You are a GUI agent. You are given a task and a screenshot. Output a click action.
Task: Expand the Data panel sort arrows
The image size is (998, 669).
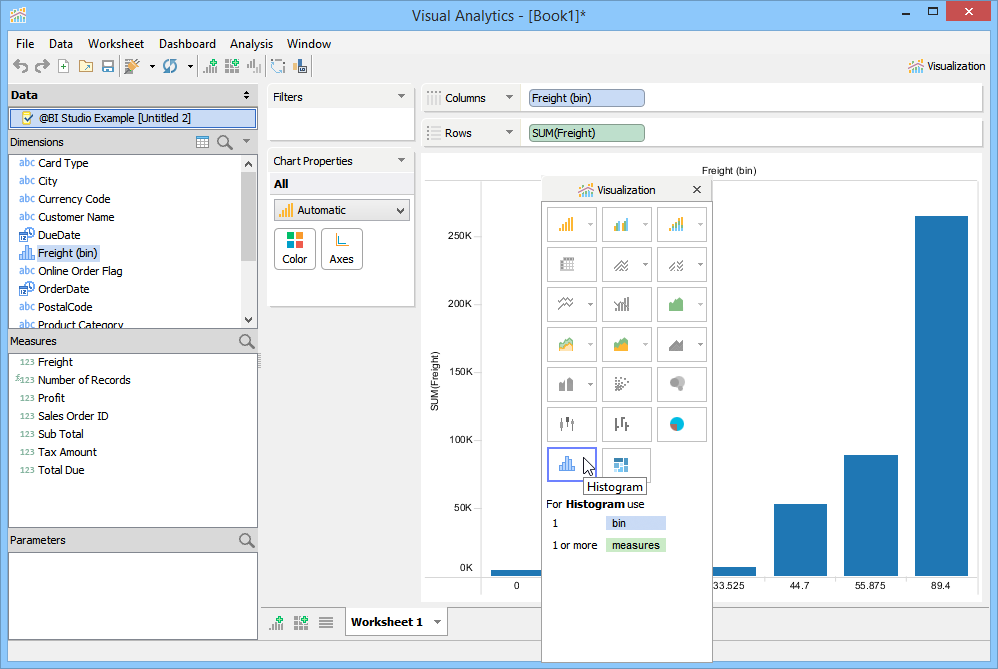coord(246,95)
